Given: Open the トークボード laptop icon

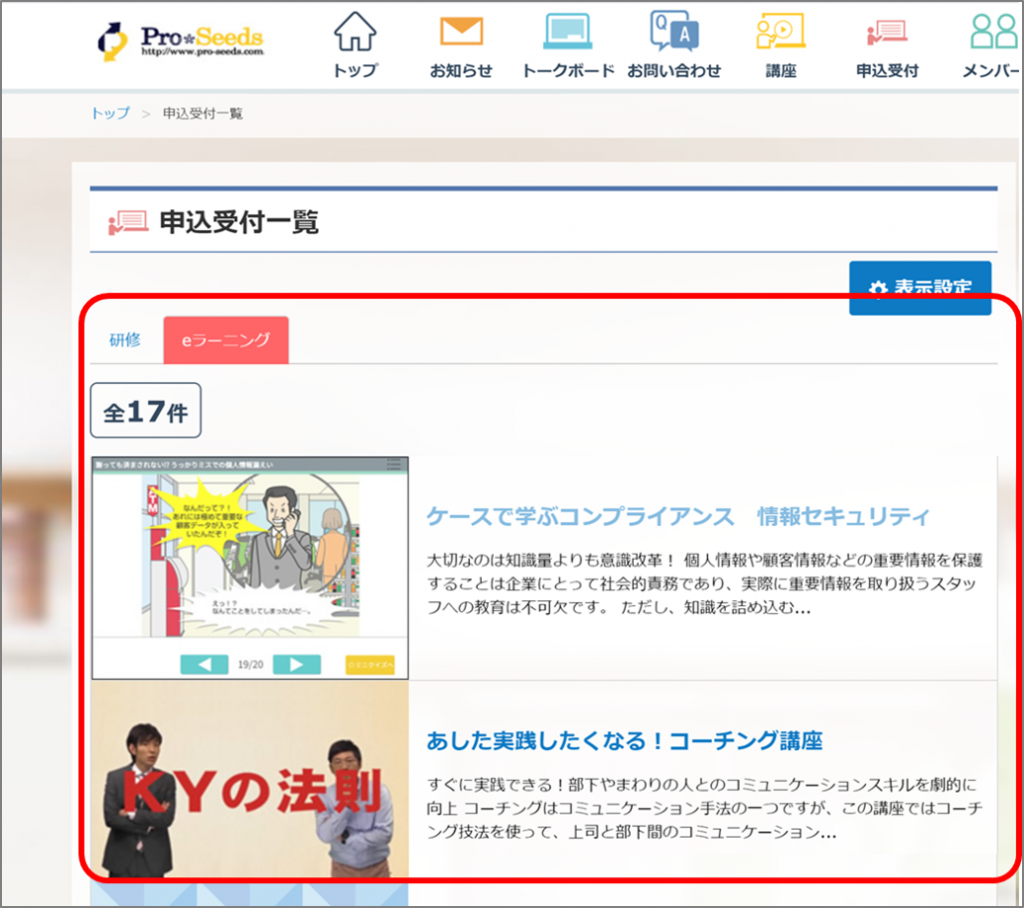Looking at the screenshot, I should [567, 33].
